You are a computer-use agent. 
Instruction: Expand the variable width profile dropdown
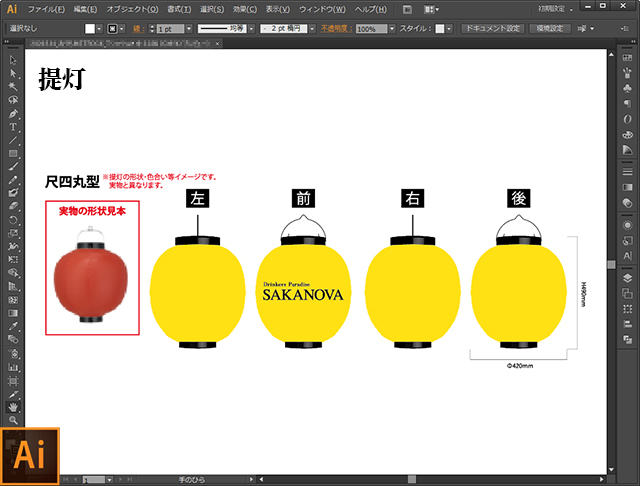click(x=251, y=29)
